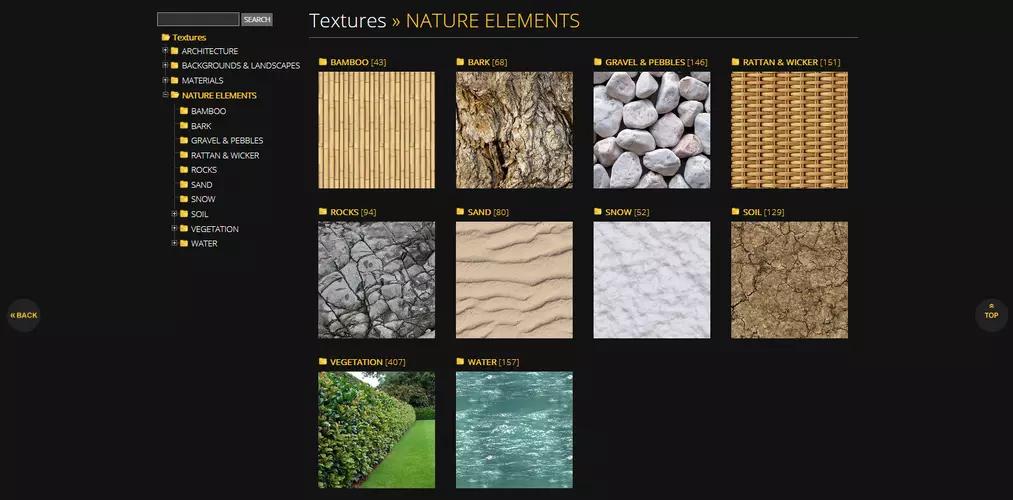
Task: Open MATERIALS category in sidebar
Action: point(202,81)
